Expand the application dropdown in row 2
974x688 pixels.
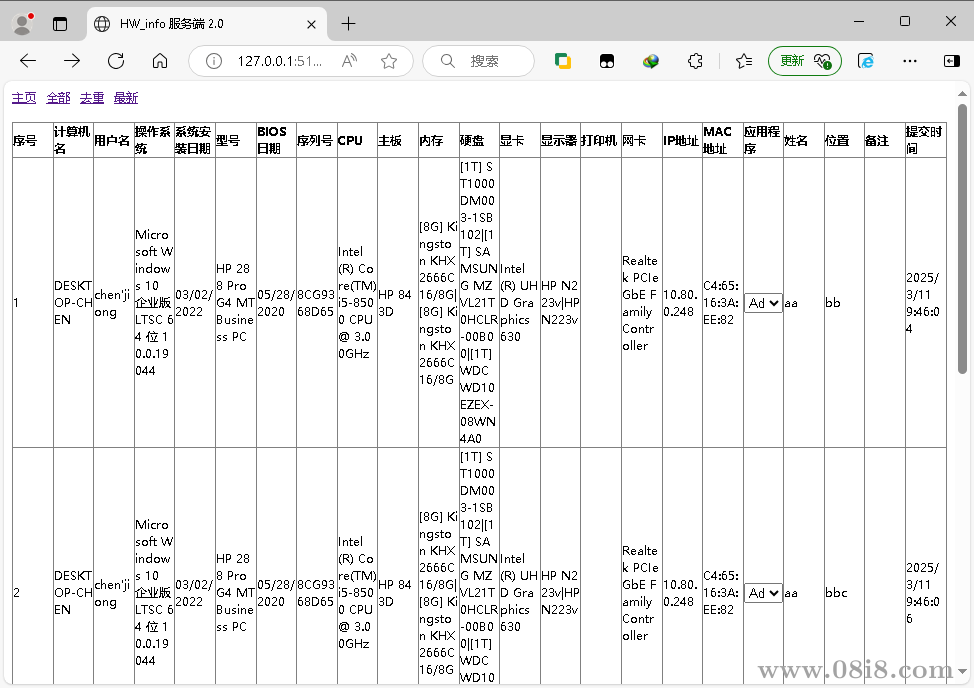pyautogui.click(x=763, y=593)
